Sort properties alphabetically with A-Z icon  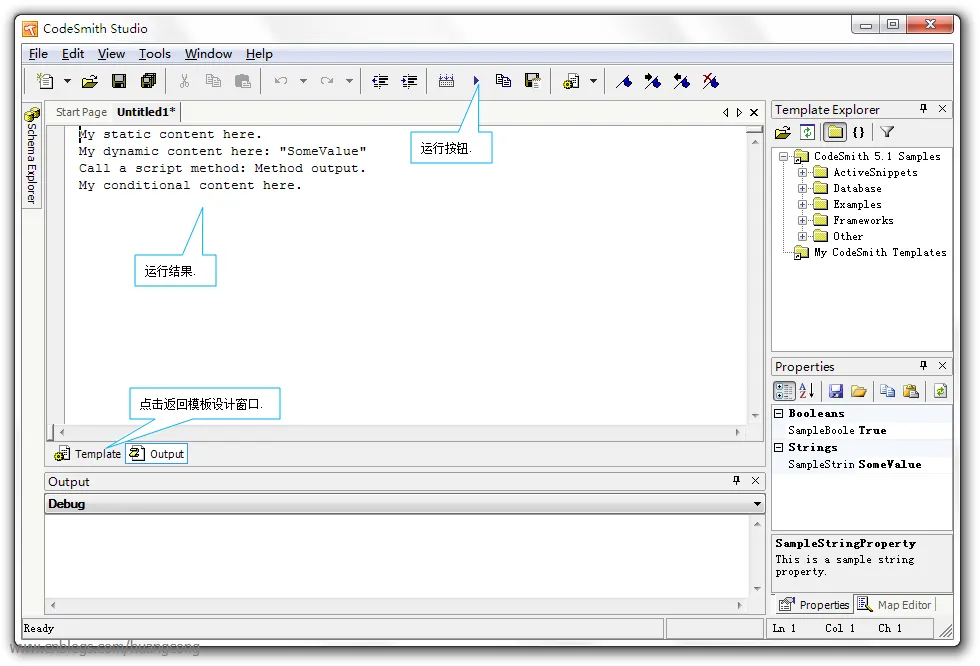click(808, 391)
